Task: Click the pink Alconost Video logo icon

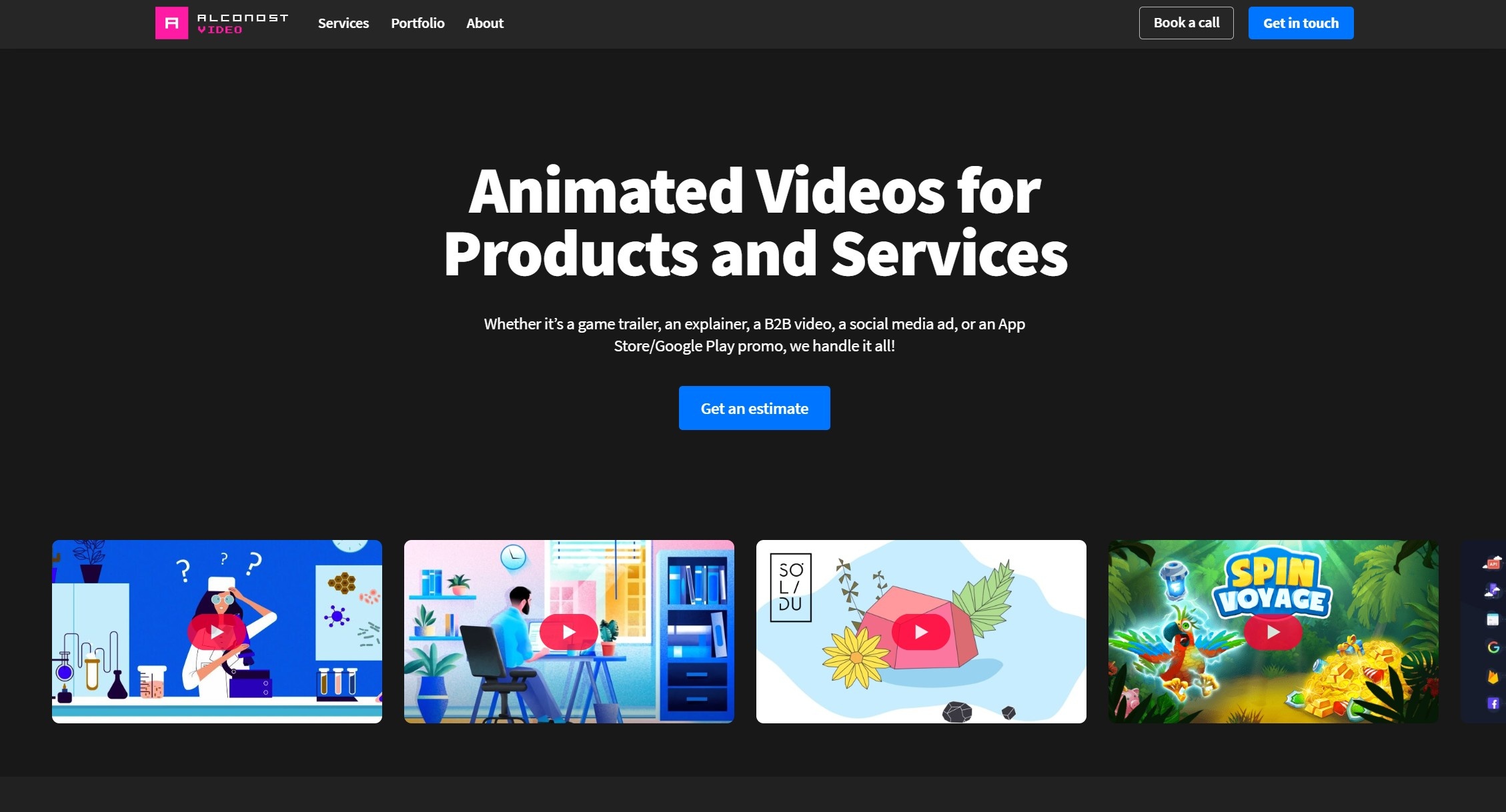Action: pyautogui.click(x=171, y=23)
